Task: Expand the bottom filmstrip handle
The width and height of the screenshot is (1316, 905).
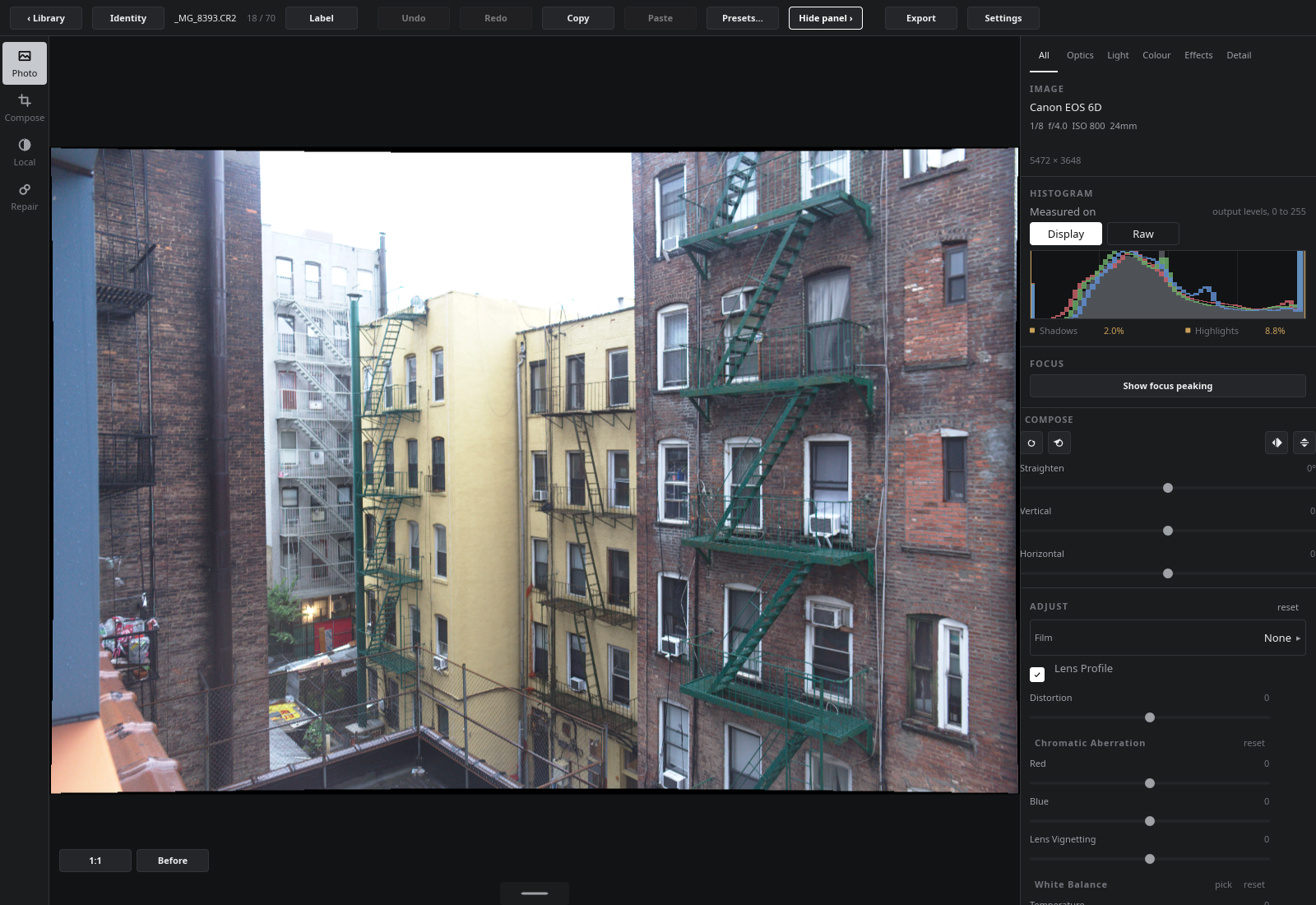Action: click(x=535, y=893)
